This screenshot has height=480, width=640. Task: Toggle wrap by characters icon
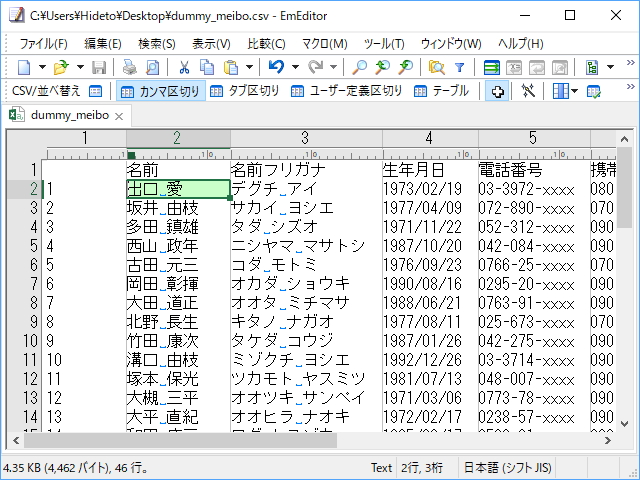pos(514,67)
